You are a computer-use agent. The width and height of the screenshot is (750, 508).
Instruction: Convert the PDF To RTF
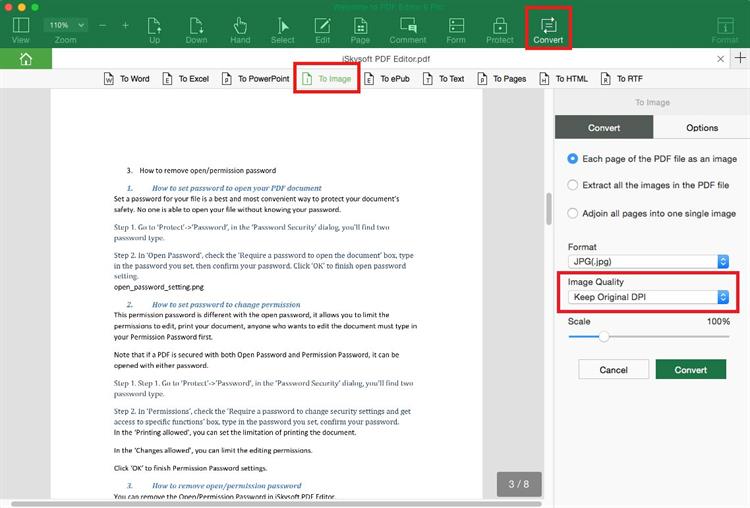[621, 78]
